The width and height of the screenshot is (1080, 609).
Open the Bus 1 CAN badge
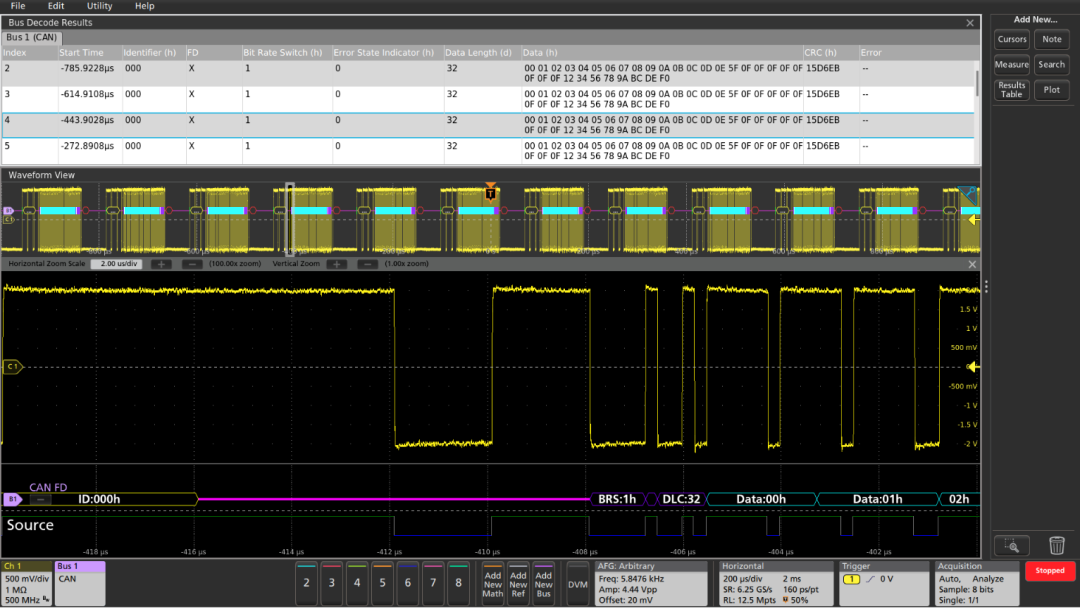(80, 583)
